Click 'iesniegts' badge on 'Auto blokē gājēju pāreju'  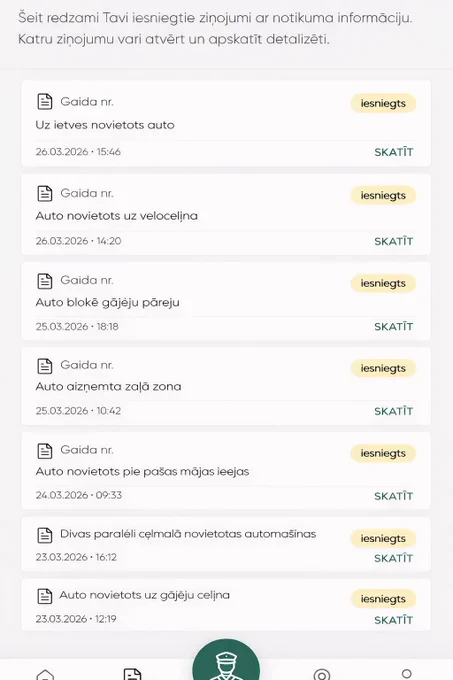[x=383, y=283]
